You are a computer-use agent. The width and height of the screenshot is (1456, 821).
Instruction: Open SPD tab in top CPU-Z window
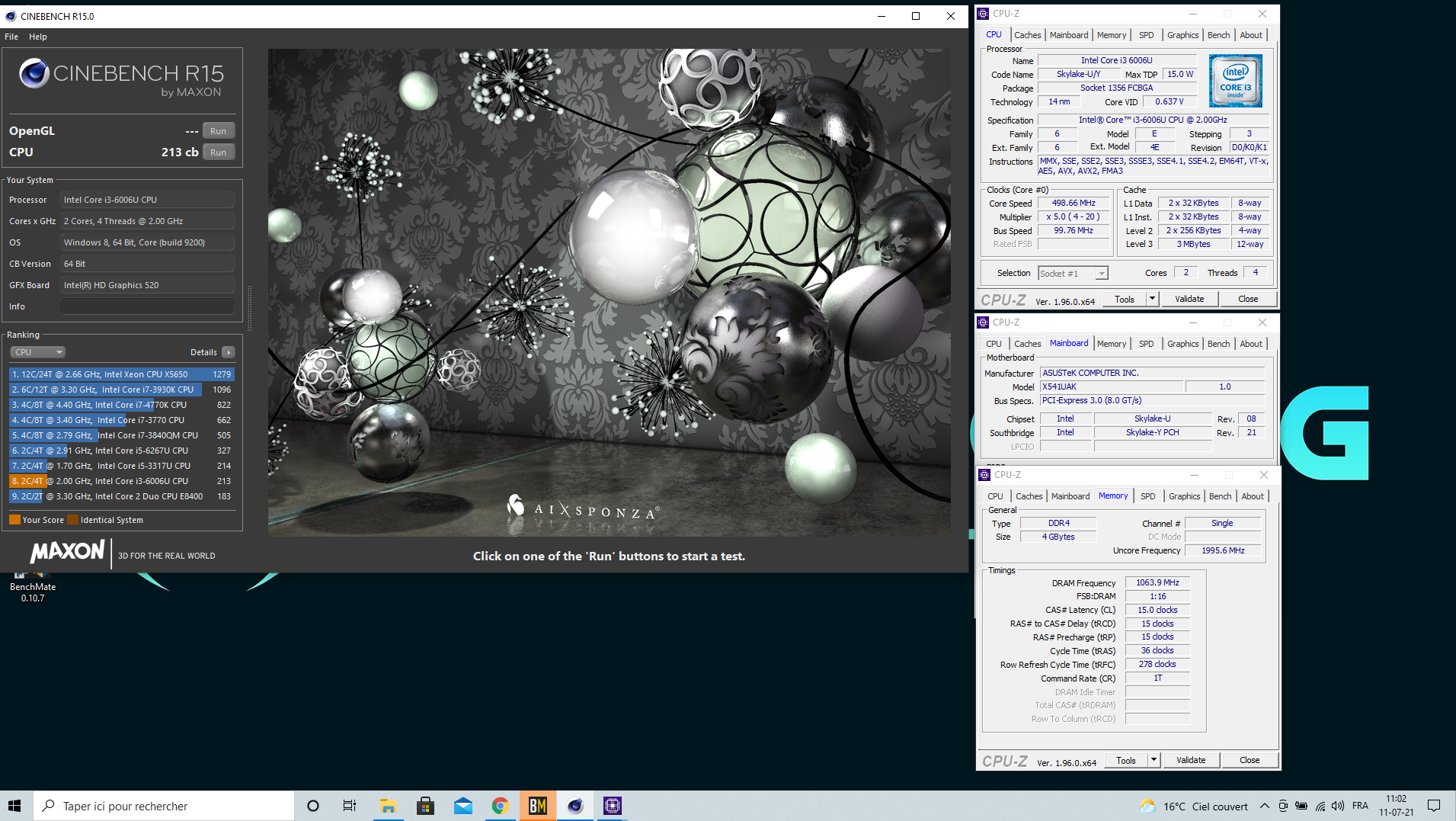[x=1146, y=35]
